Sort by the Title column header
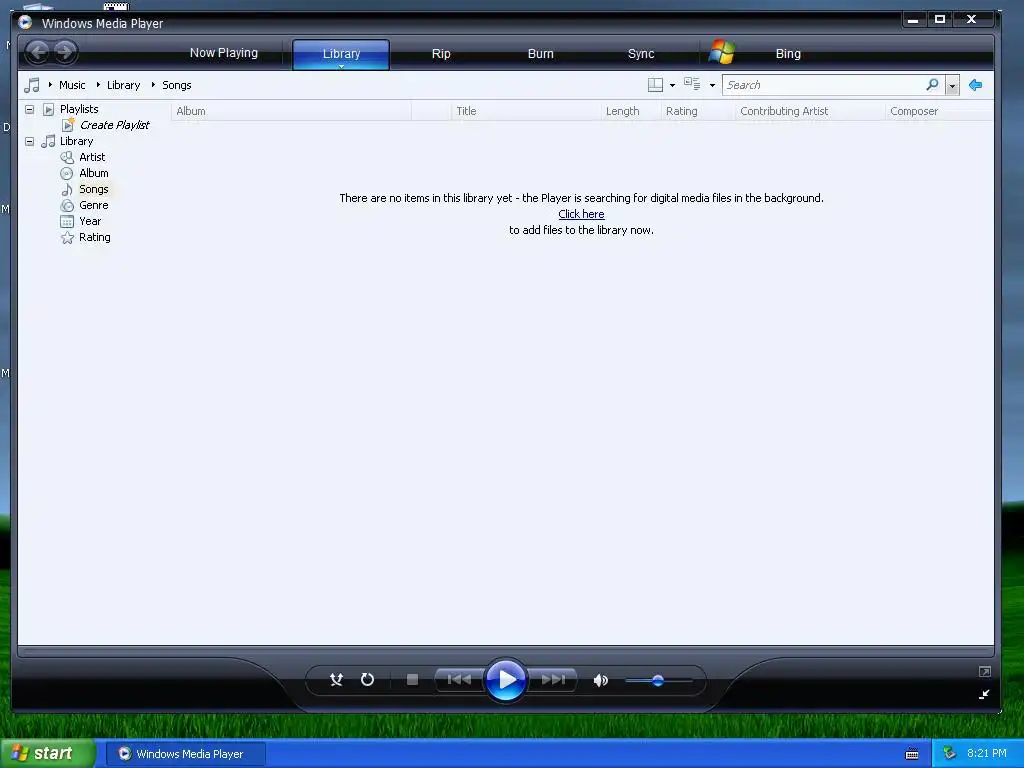Viewport: 1024px width, 768px height. pyautogui.click(x=526, y=111)
